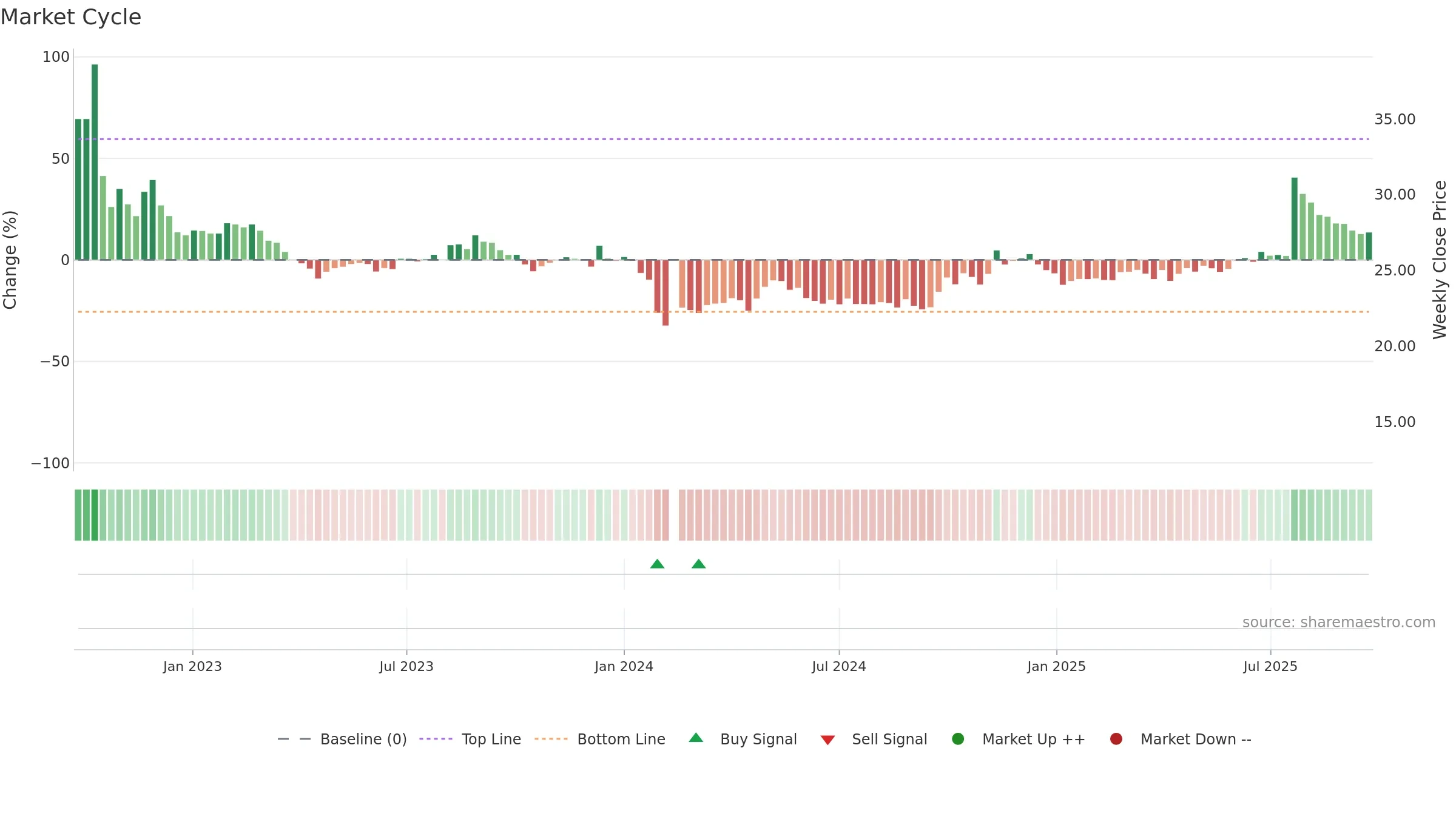
Task: Click the darkest green heat strip cell
Action: 95,515
